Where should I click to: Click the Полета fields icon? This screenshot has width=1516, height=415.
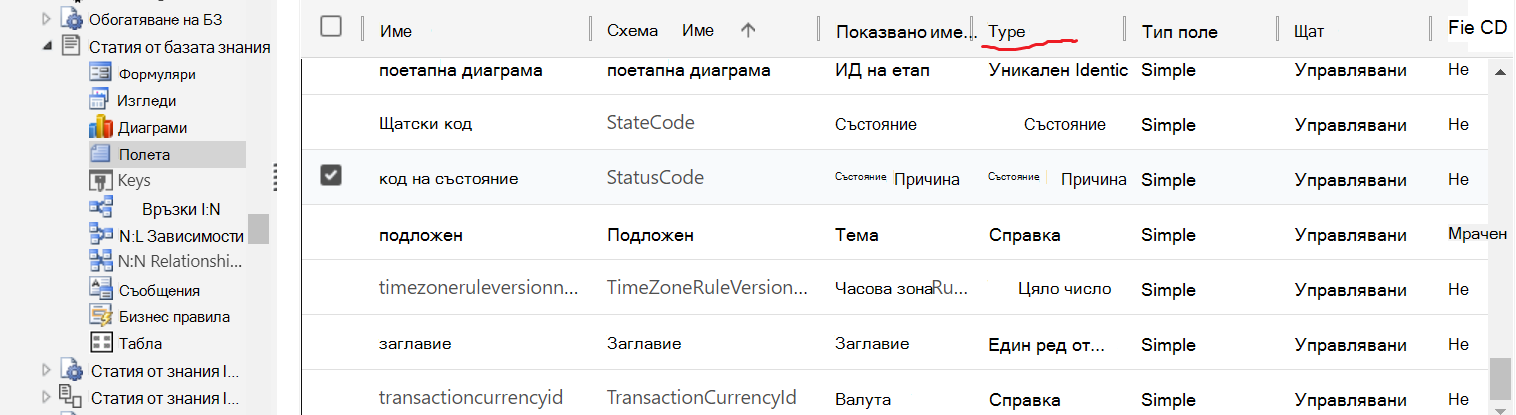pyautogui.click(x=99, y=154)
